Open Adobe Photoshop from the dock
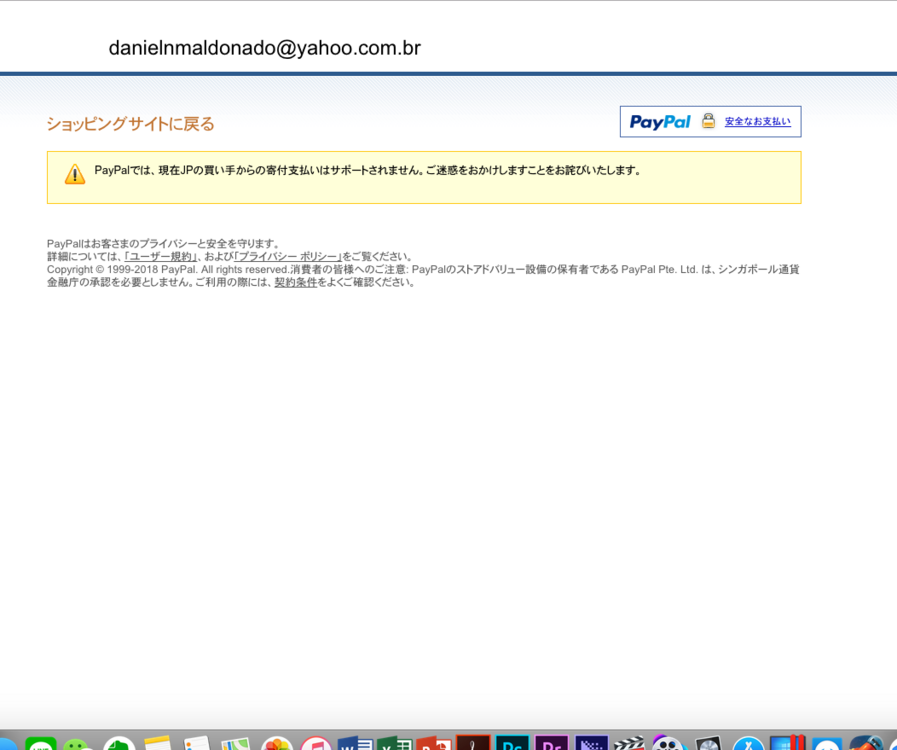 click(x=513, y=744)
